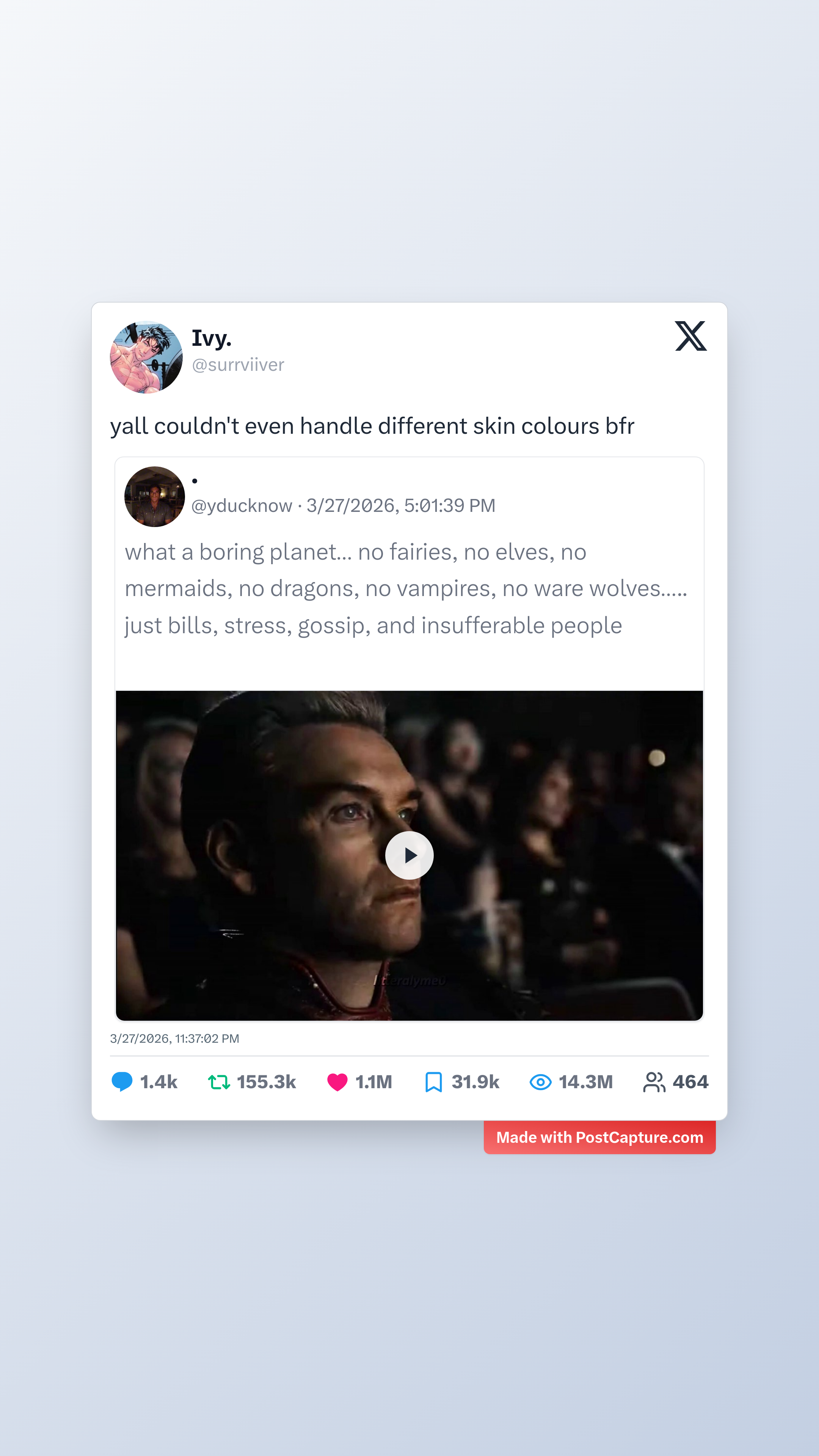Click the quoted tweet's 5:01:39 PM date
Viewport: 819px width, 1456px height.
tap(401, 505)
